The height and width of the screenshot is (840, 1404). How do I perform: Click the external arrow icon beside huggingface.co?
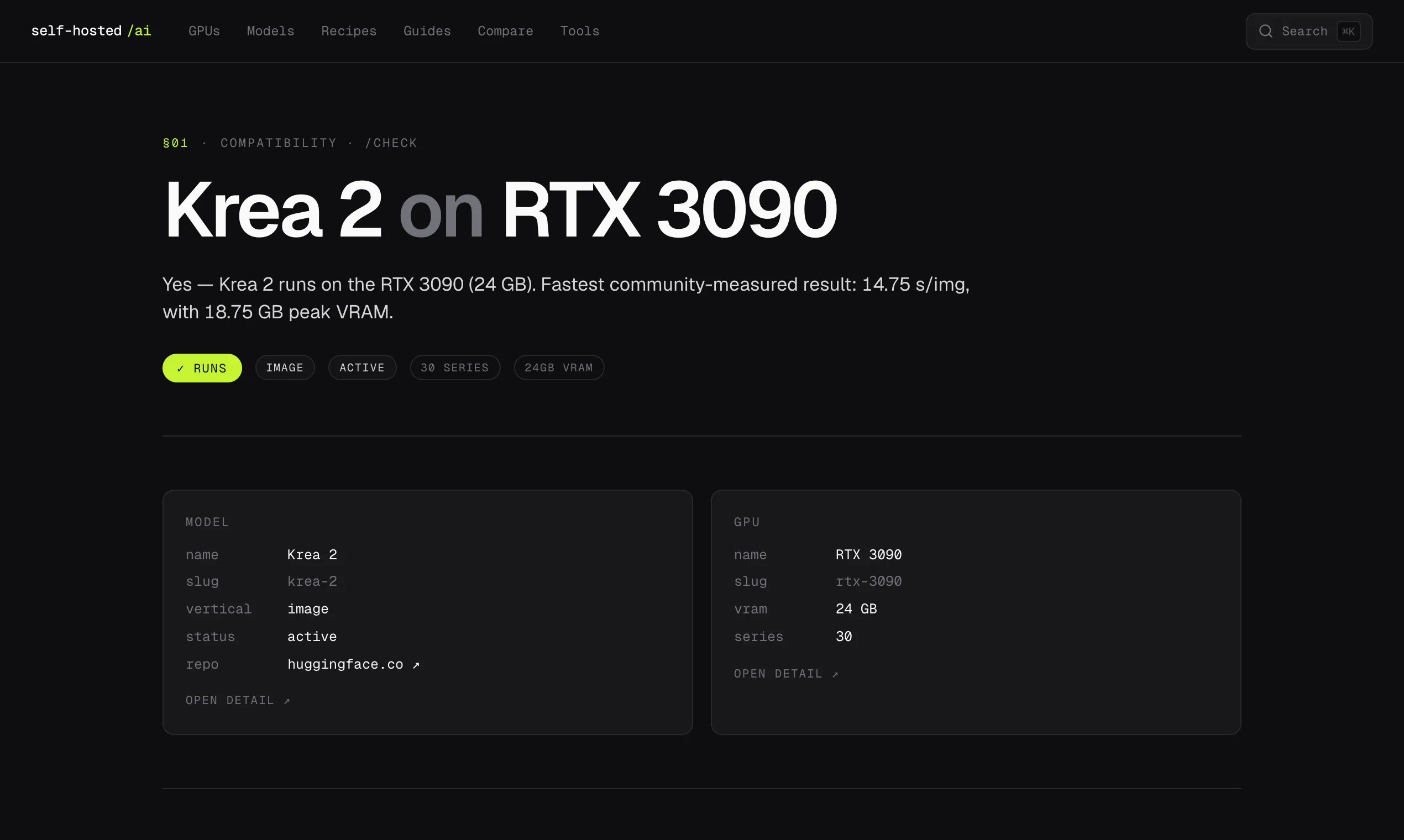coord(416,664)
